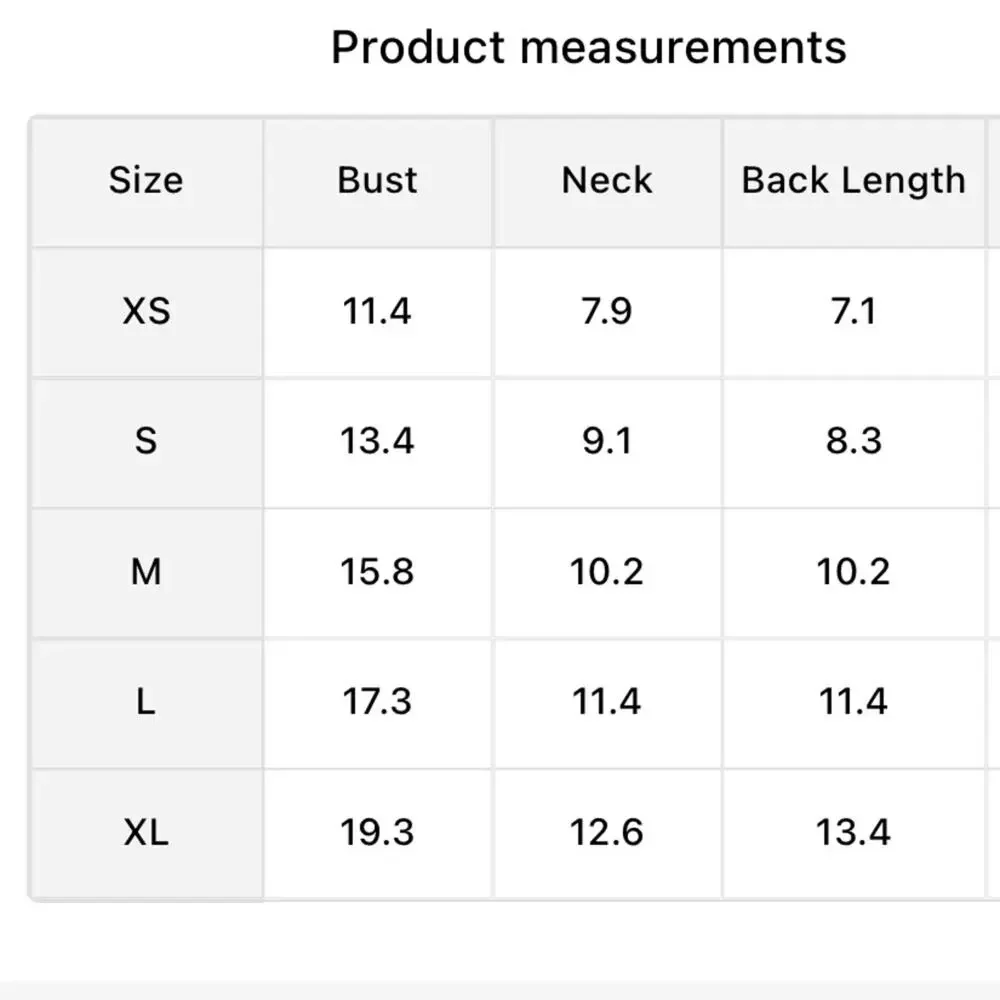Click the S size row label
Image resolution: width=1000 pixels, height=1000 pixels.
point(147,441)
